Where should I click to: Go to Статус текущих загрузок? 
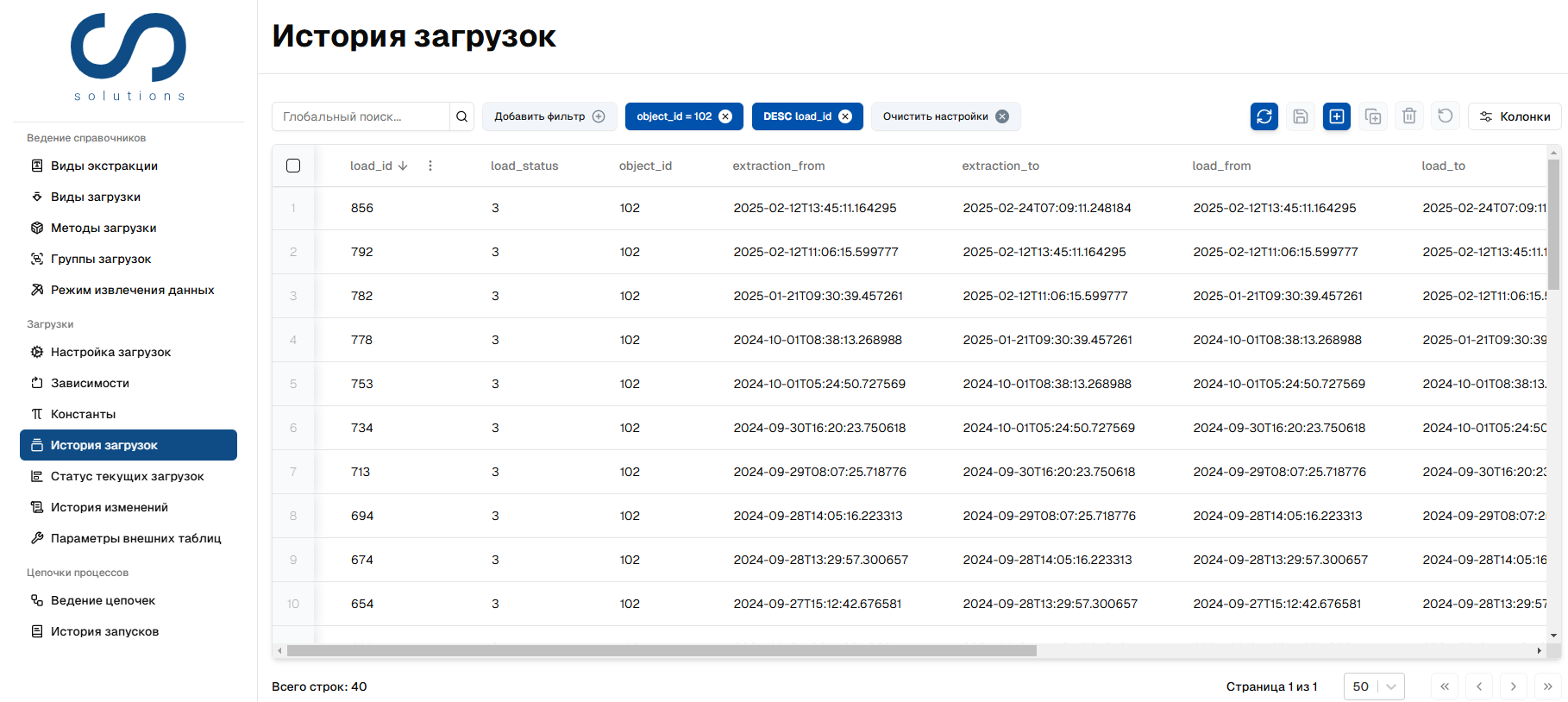click(127, 476)
